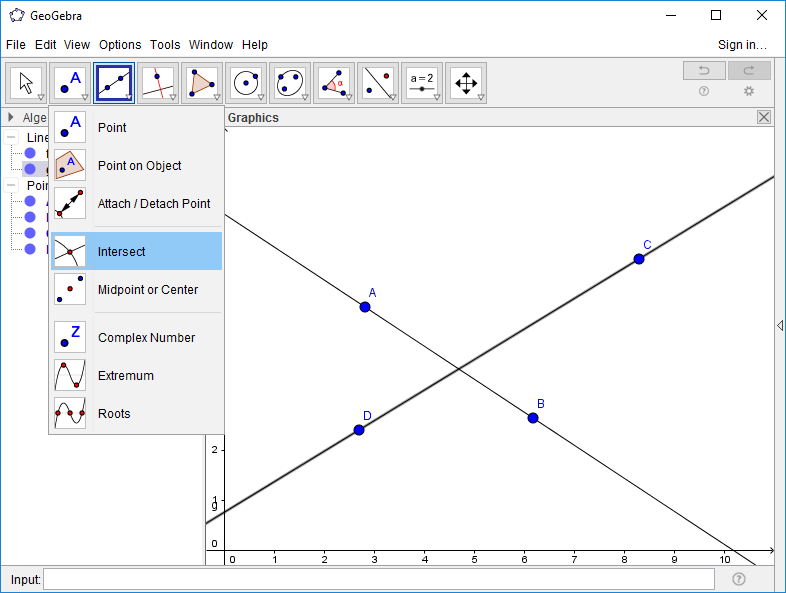Image resolution: width=786 pixels, height=593 pixels.
Task: Click point D on the graph
Action: pyautogui.click(x=359, y=430)
